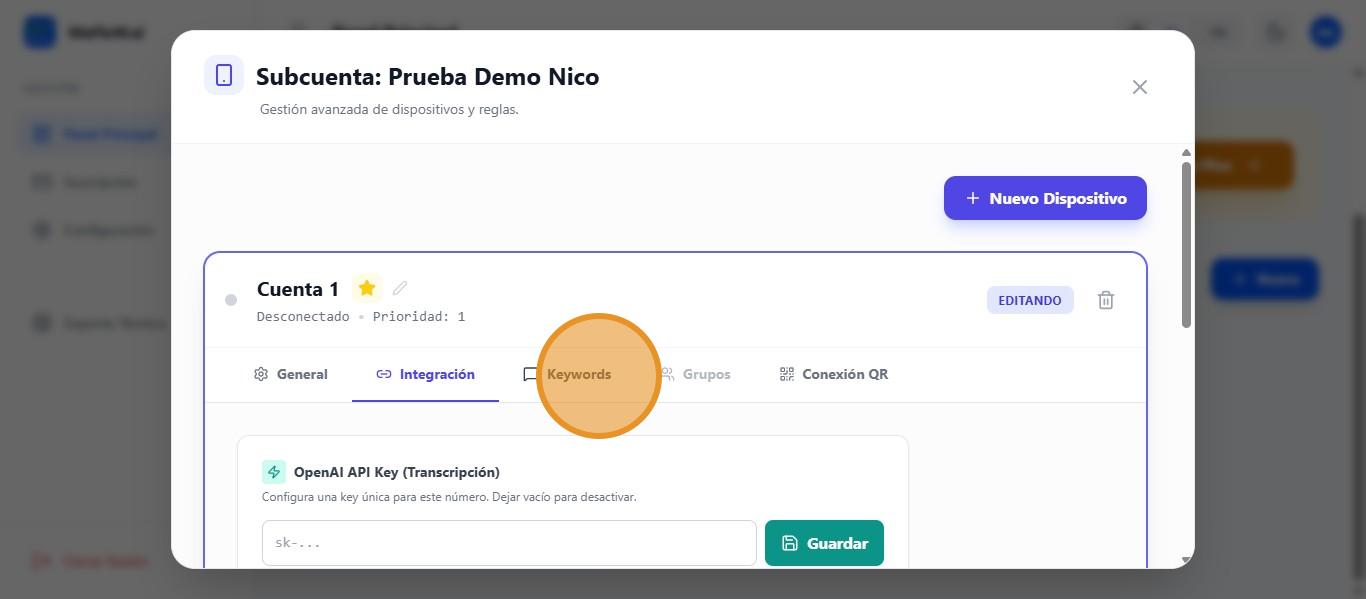Click the EDITANDO status badge
1366x599 pixels.
[x=1030, y=300]
